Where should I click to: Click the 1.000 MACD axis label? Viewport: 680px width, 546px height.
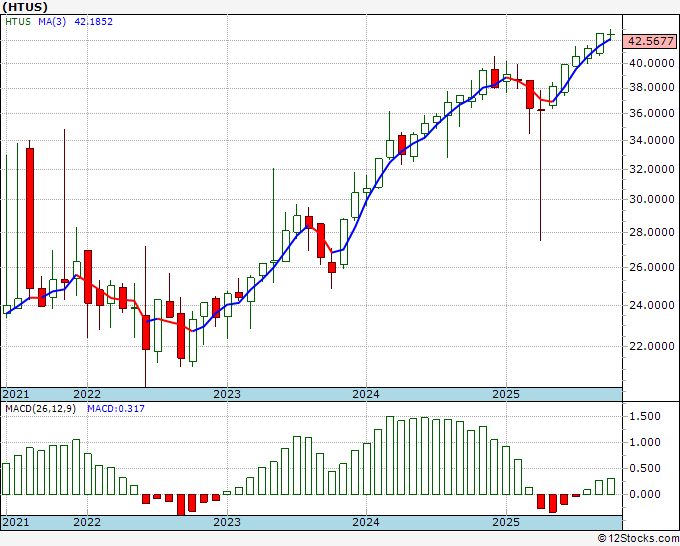tap(644, 442)
